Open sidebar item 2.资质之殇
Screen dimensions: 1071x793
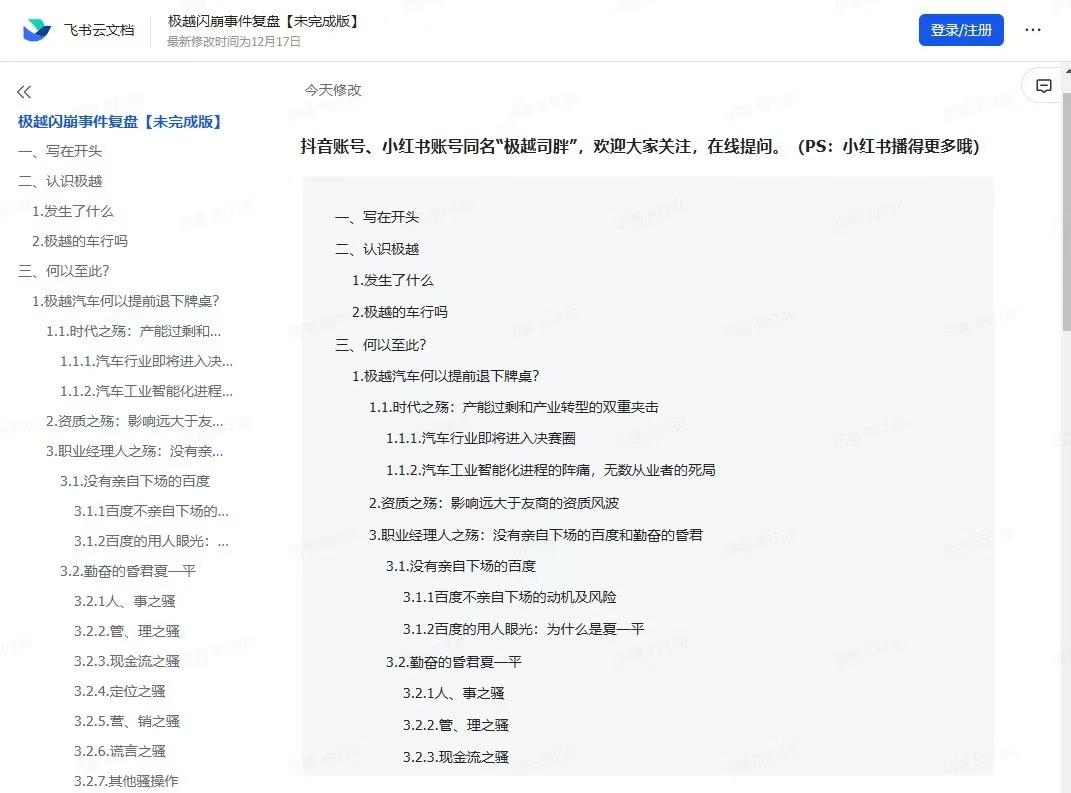pyautogui.click(x=135, y=421)
